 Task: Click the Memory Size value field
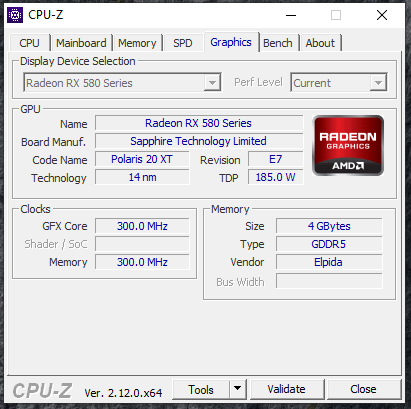click(x=329, y=226)
